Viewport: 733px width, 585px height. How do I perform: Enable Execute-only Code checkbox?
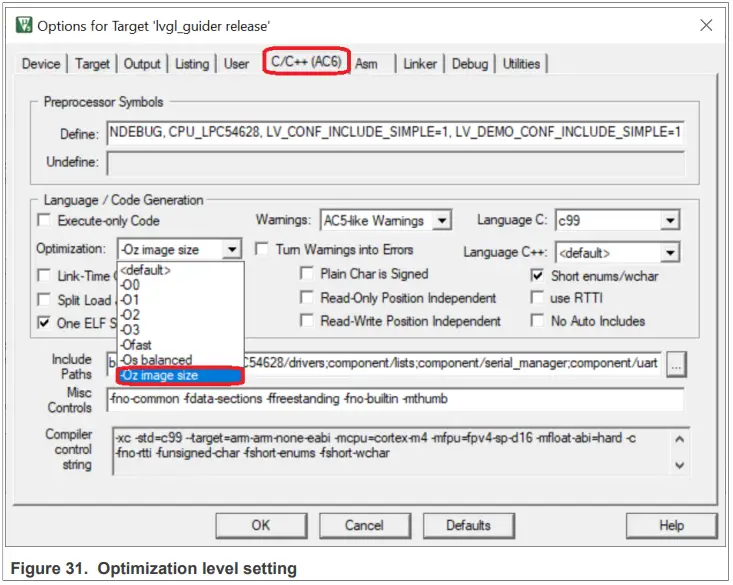(44, 220)
